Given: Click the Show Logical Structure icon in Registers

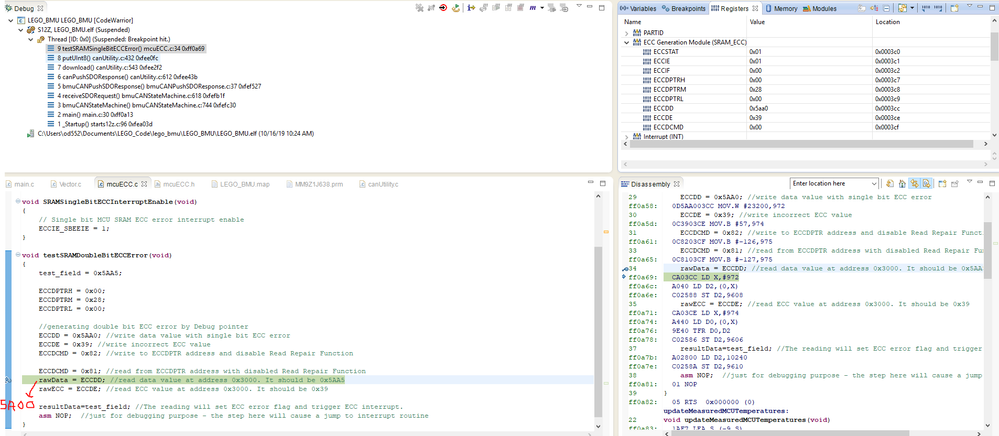Looking at the screenshot, I should (874, 8).
